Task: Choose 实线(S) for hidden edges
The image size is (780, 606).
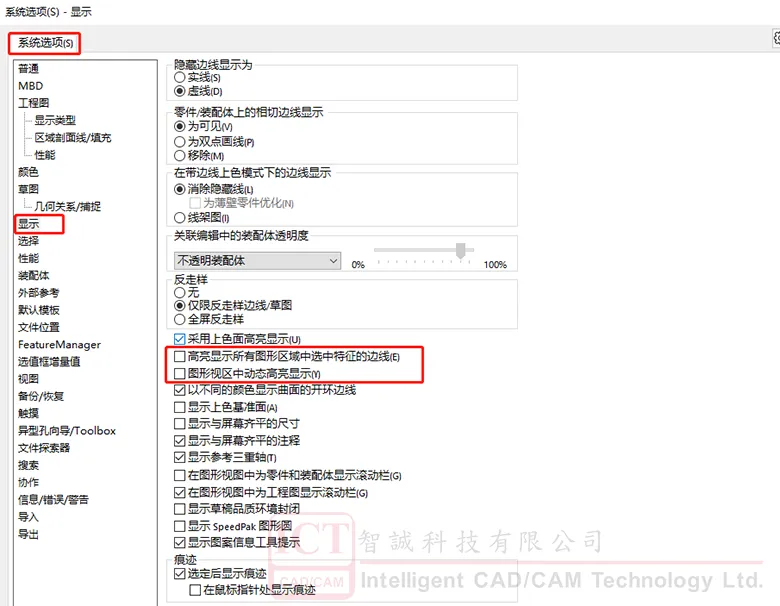Action: (x=180, y=78)
